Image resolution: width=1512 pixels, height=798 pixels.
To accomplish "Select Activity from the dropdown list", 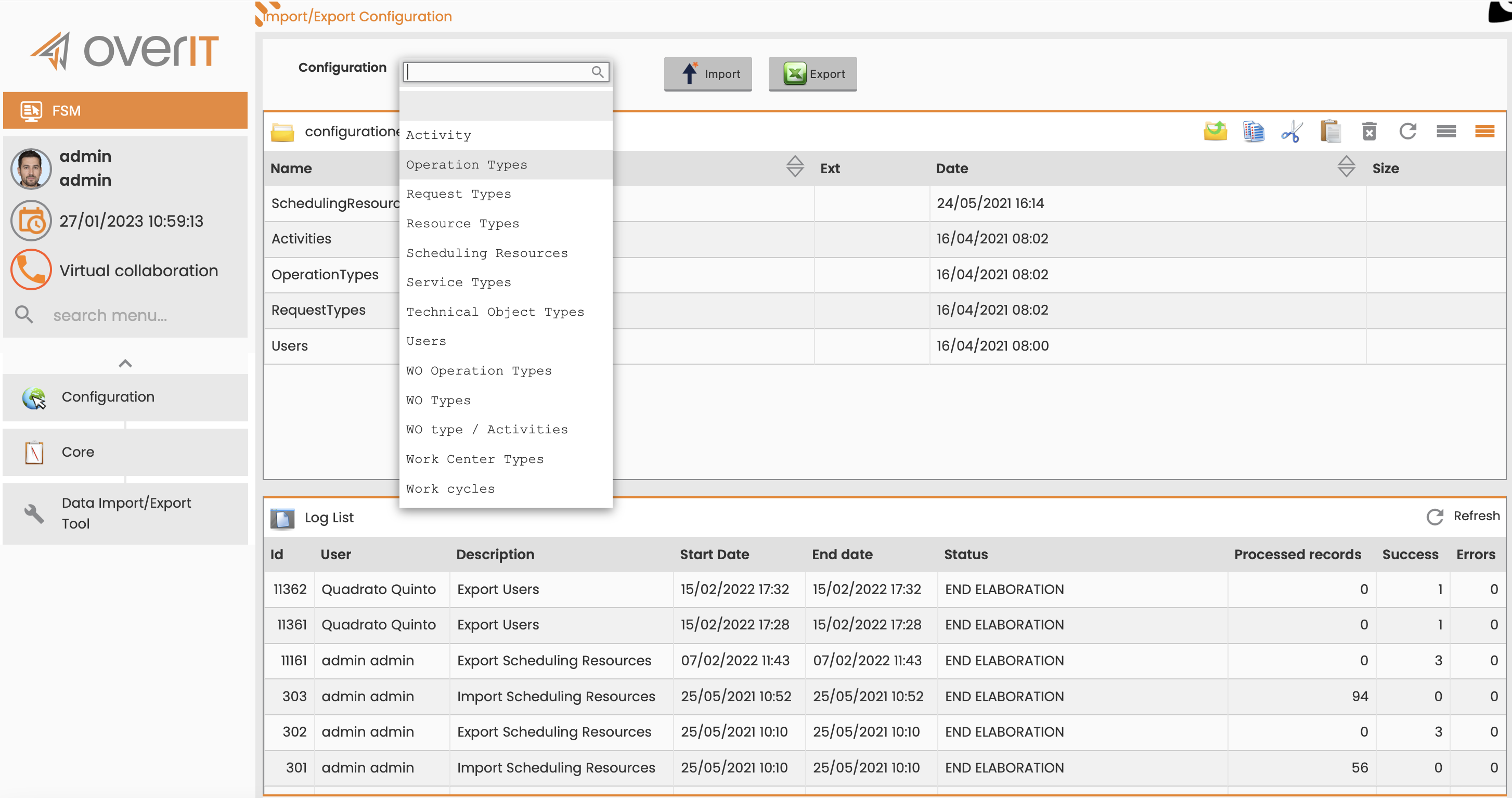I will click(x=506, y=135).
